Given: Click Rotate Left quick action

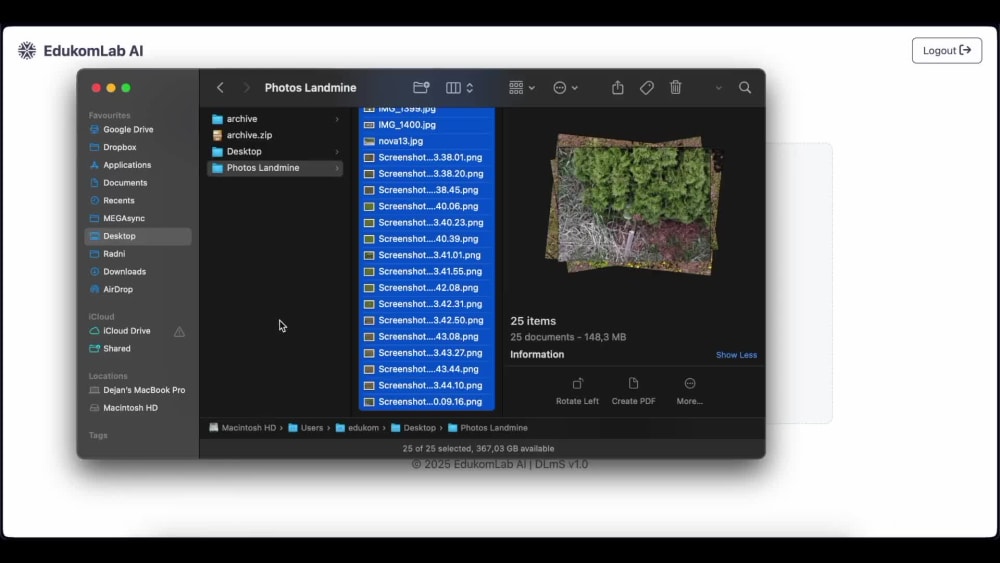Looking at the screenshot, I should click(x=577, y=391).
